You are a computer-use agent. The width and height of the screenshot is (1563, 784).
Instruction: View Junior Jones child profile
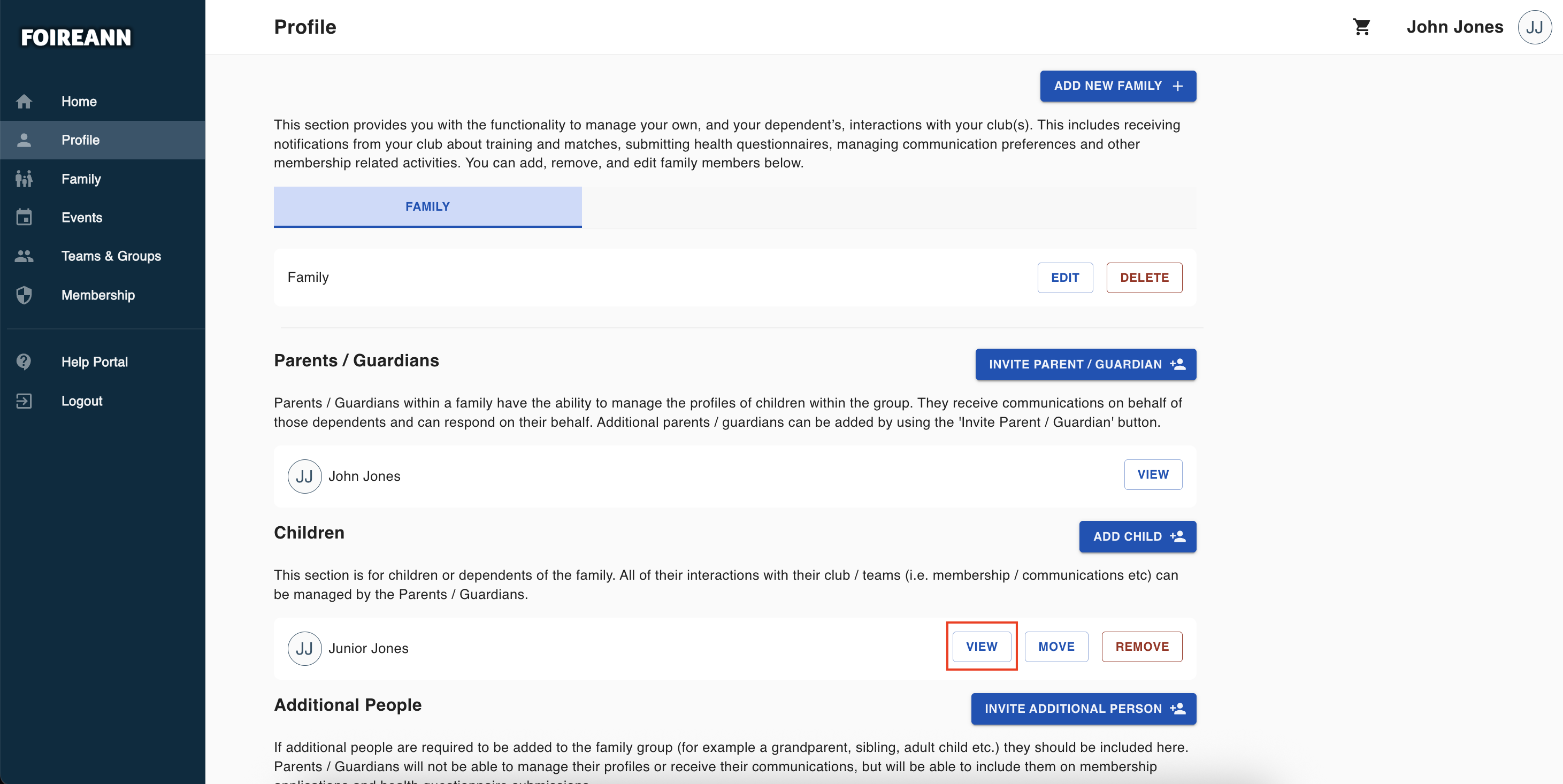[x=982, y=647]
